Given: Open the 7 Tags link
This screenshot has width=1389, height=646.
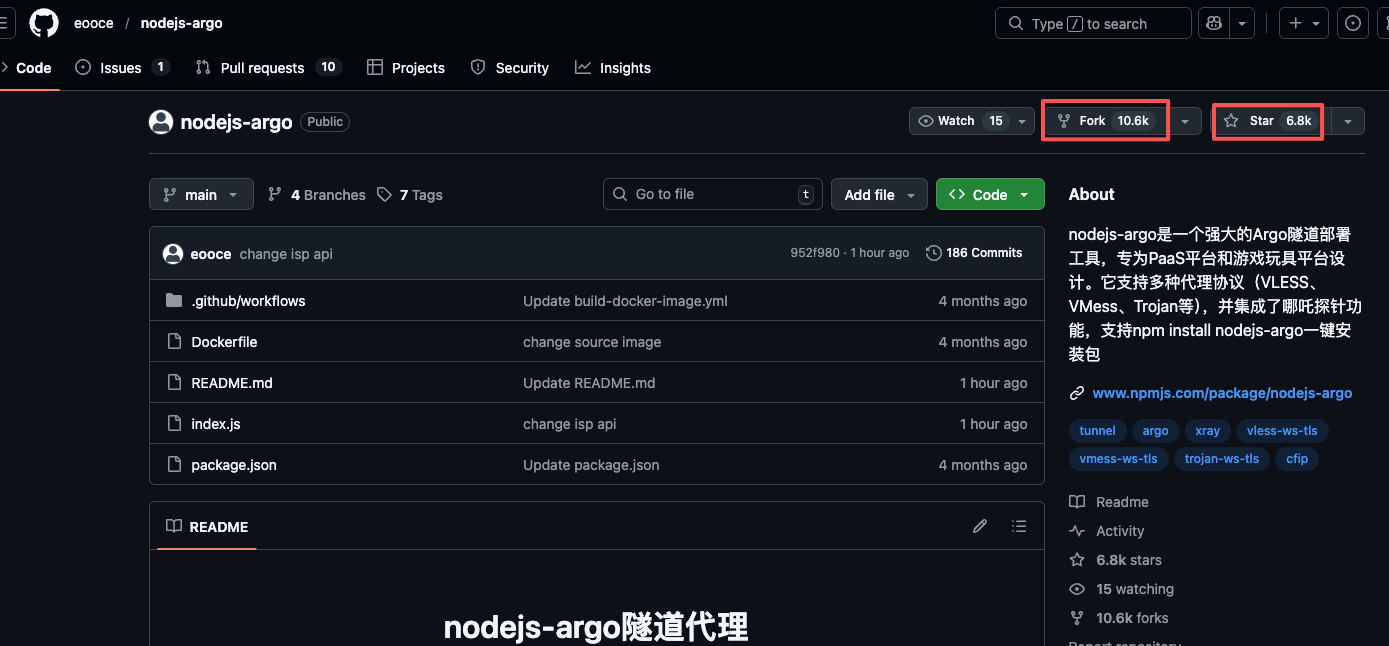Looking at the screenshot, I should pyautogui.click(x=410, y=195).
